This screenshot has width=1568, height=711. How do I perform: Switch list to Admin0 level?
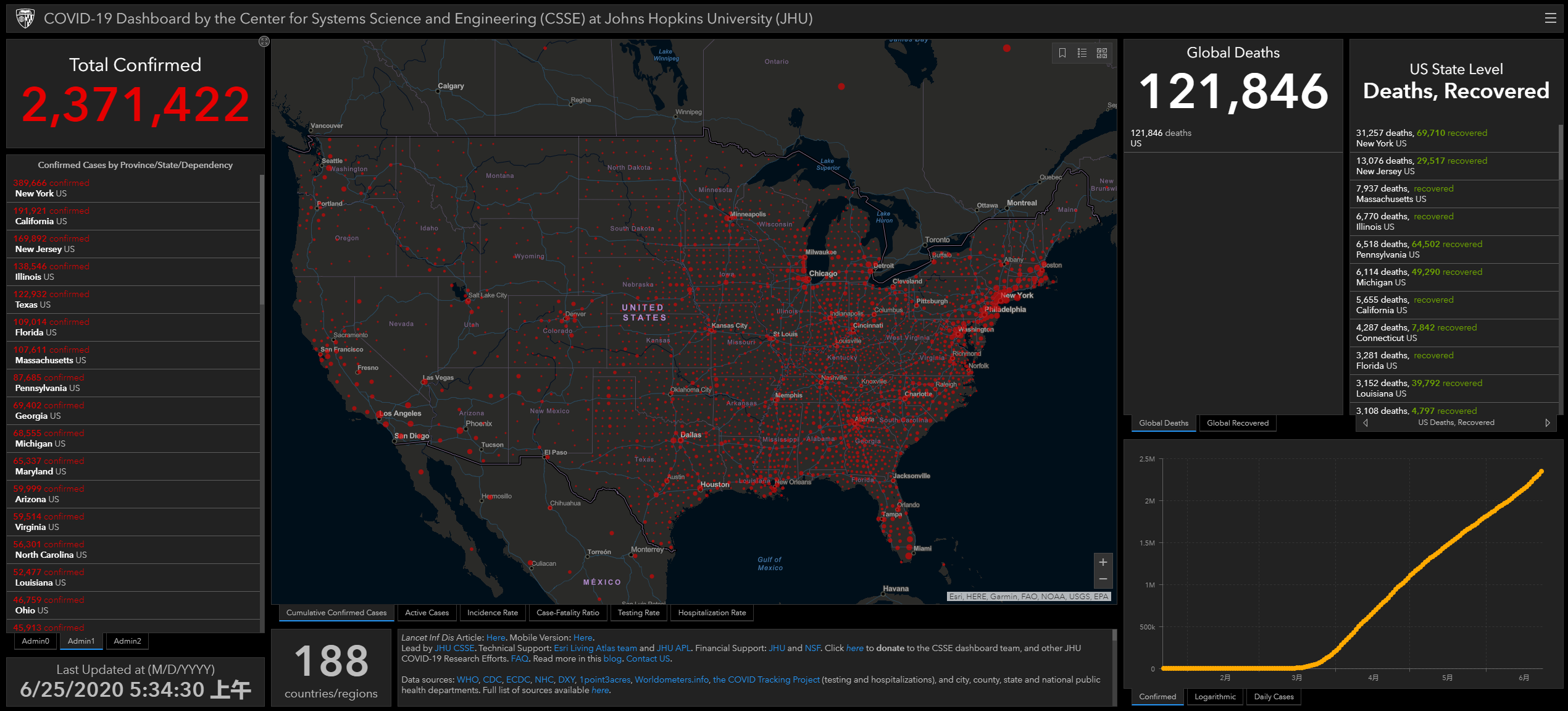pos(35,641)
